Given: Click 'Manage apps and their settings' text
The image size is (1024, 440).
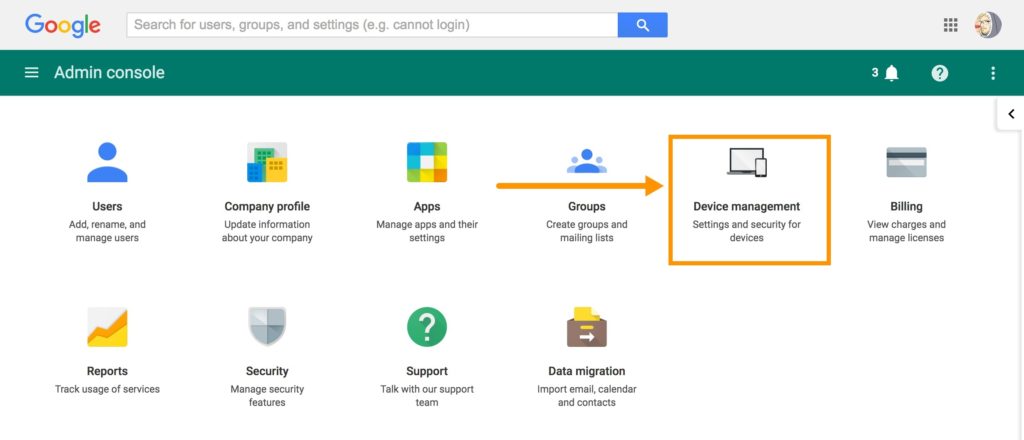Looking at the screenshot, I should [427, 231].
